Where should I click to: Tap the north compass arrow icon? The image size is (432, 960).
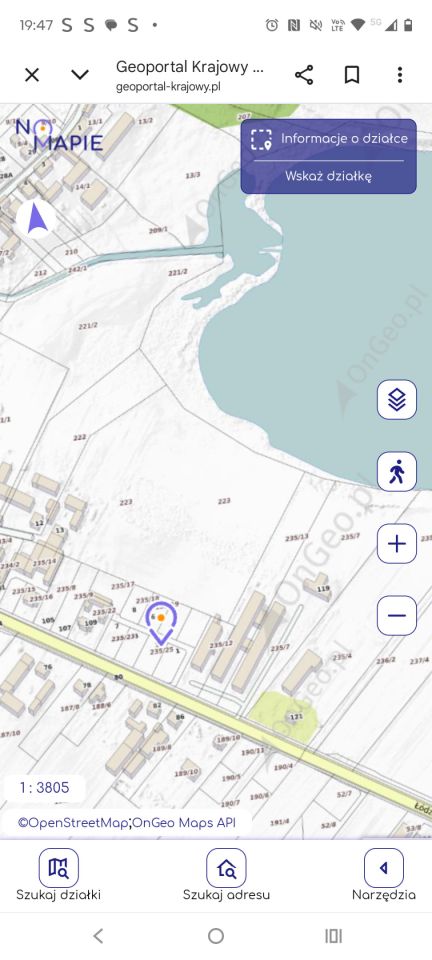coord(37,219)
